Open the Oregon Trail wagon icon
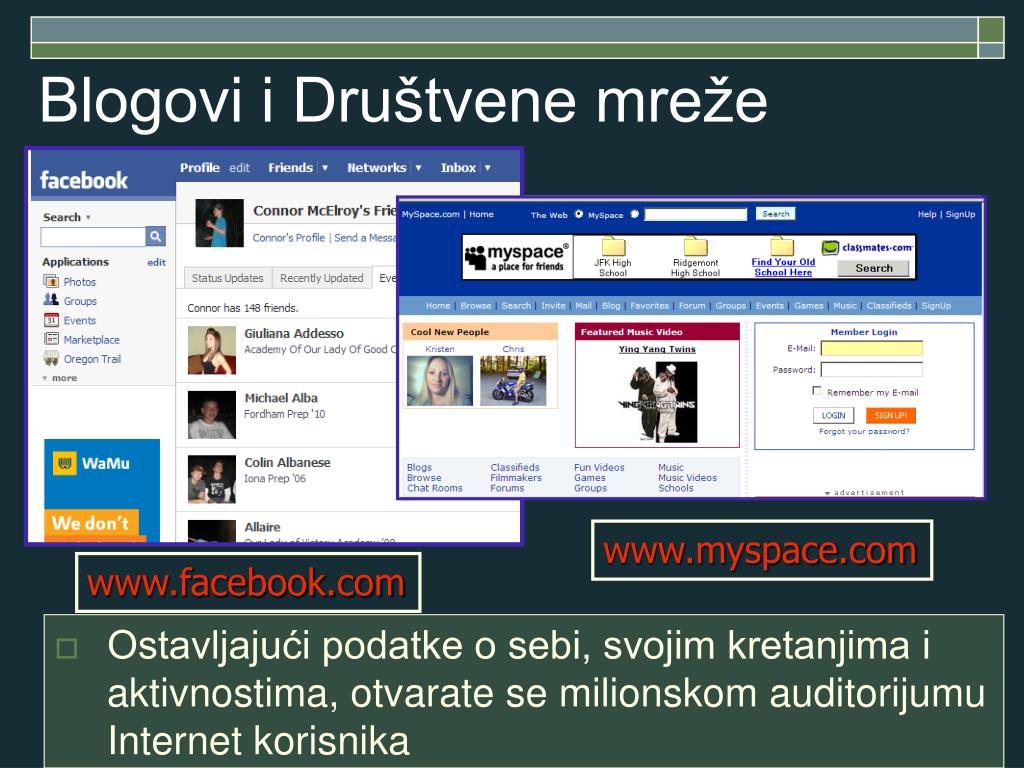 tap(51, 358)
